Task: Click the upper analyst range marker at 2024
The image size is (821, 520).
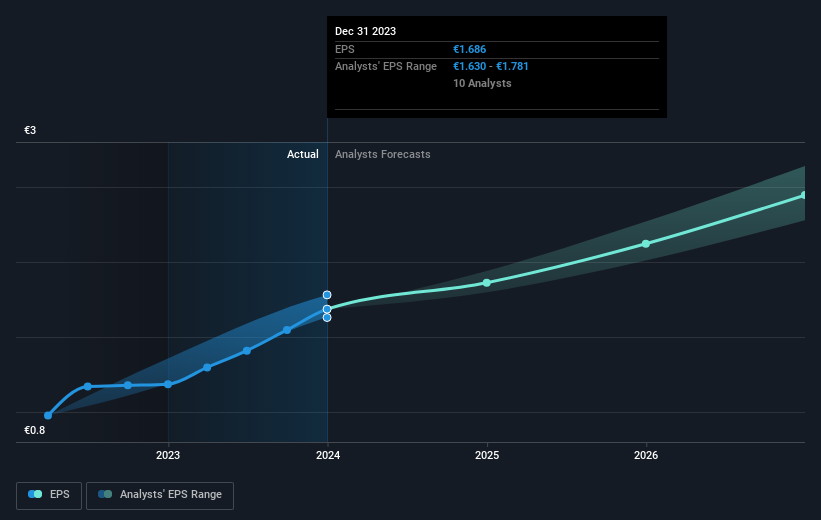Action: (327, 295)
